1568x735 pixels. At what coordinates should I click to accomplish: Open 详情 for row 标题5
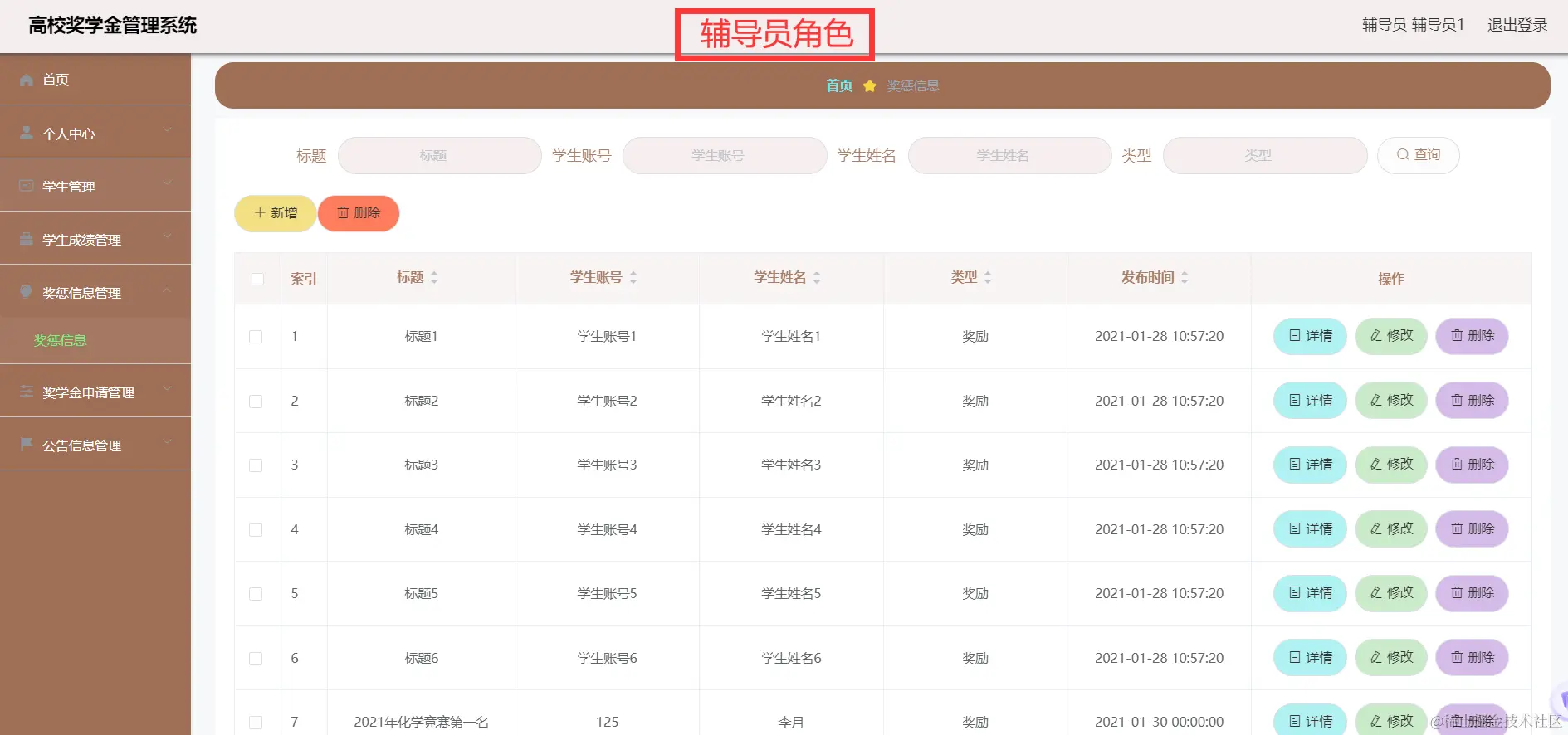pos(1310,593)
